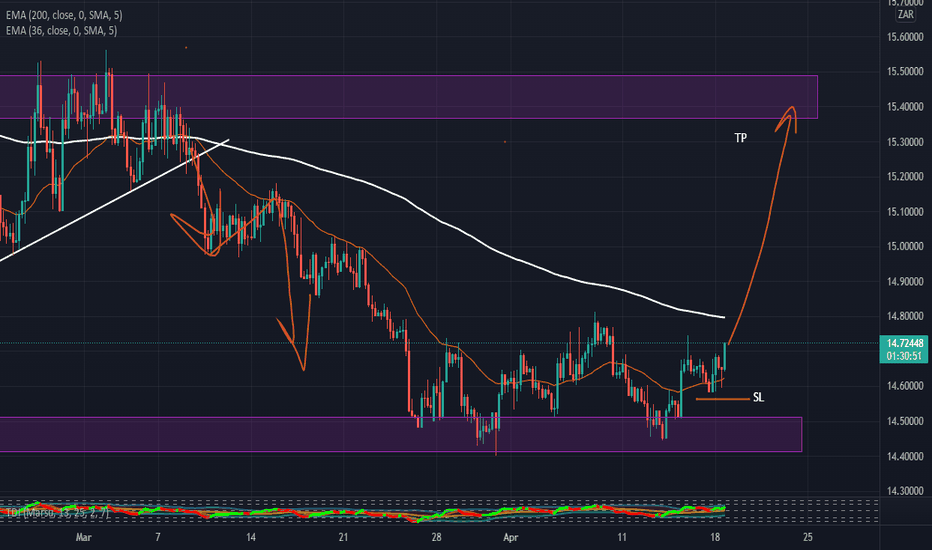This screenshot has width=932, height=550.
Task: Select the EMA 36 indicator legend
Action: tap(61, 30)
